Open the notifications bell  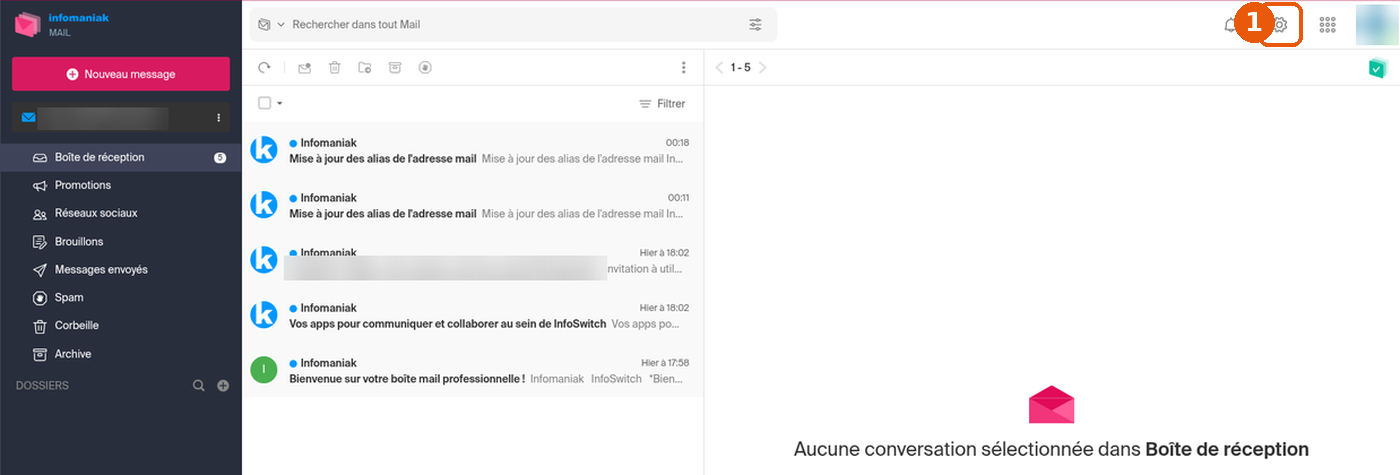[1230, 25]
